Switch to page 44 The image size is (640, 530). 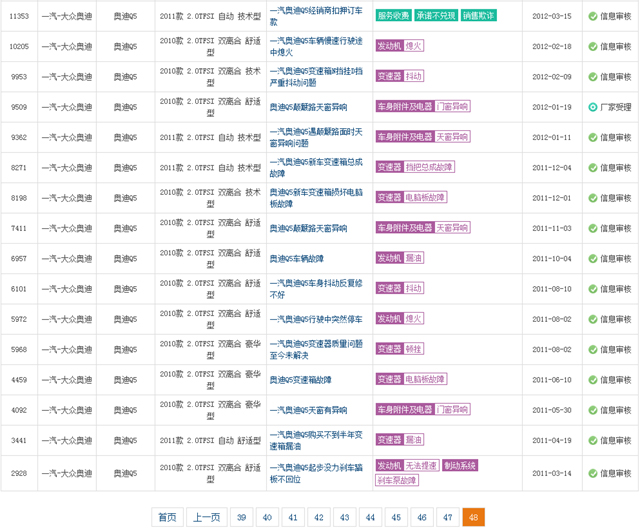370,517
